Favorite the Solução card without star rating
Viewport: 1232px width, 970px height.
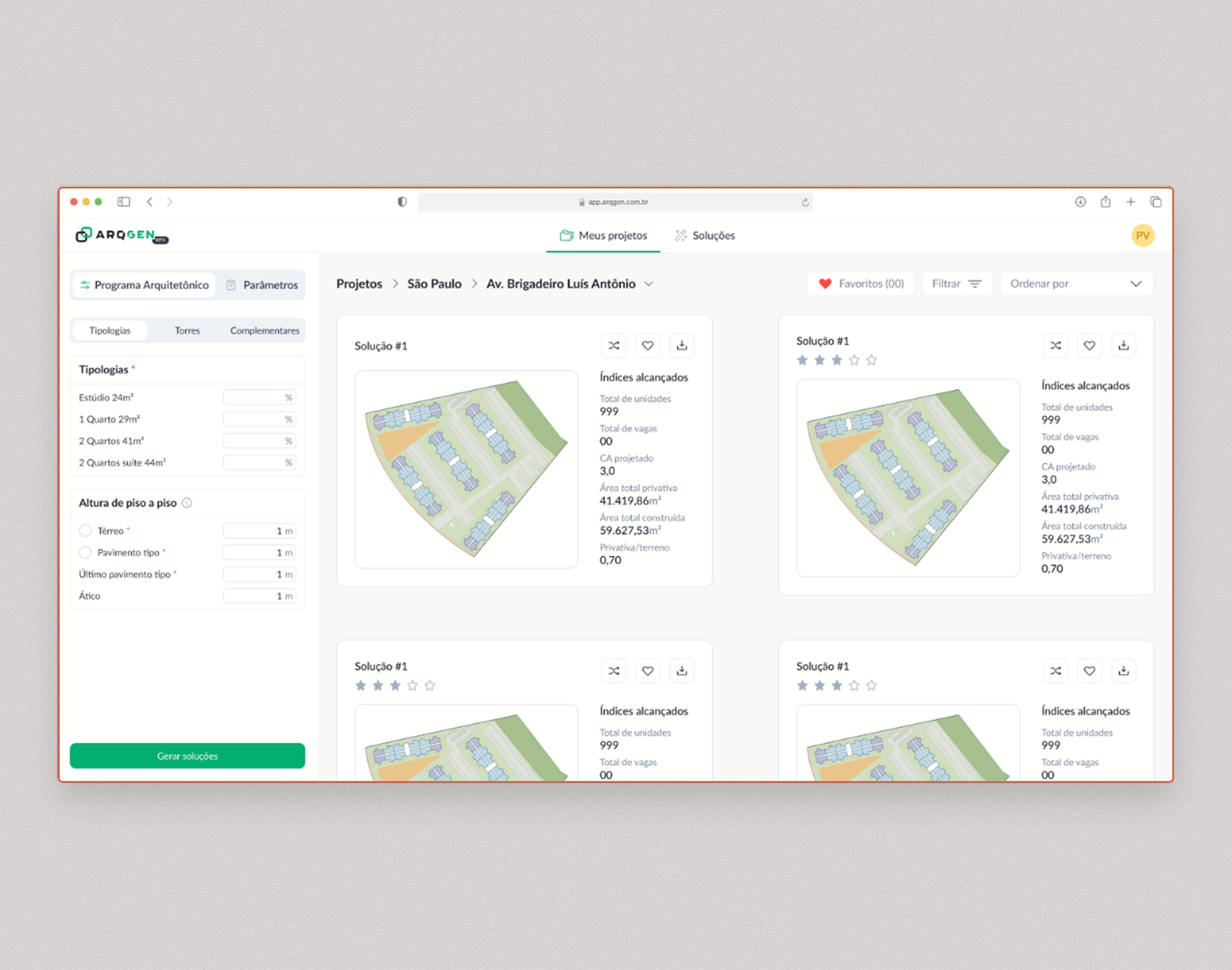tap(647, 345)
